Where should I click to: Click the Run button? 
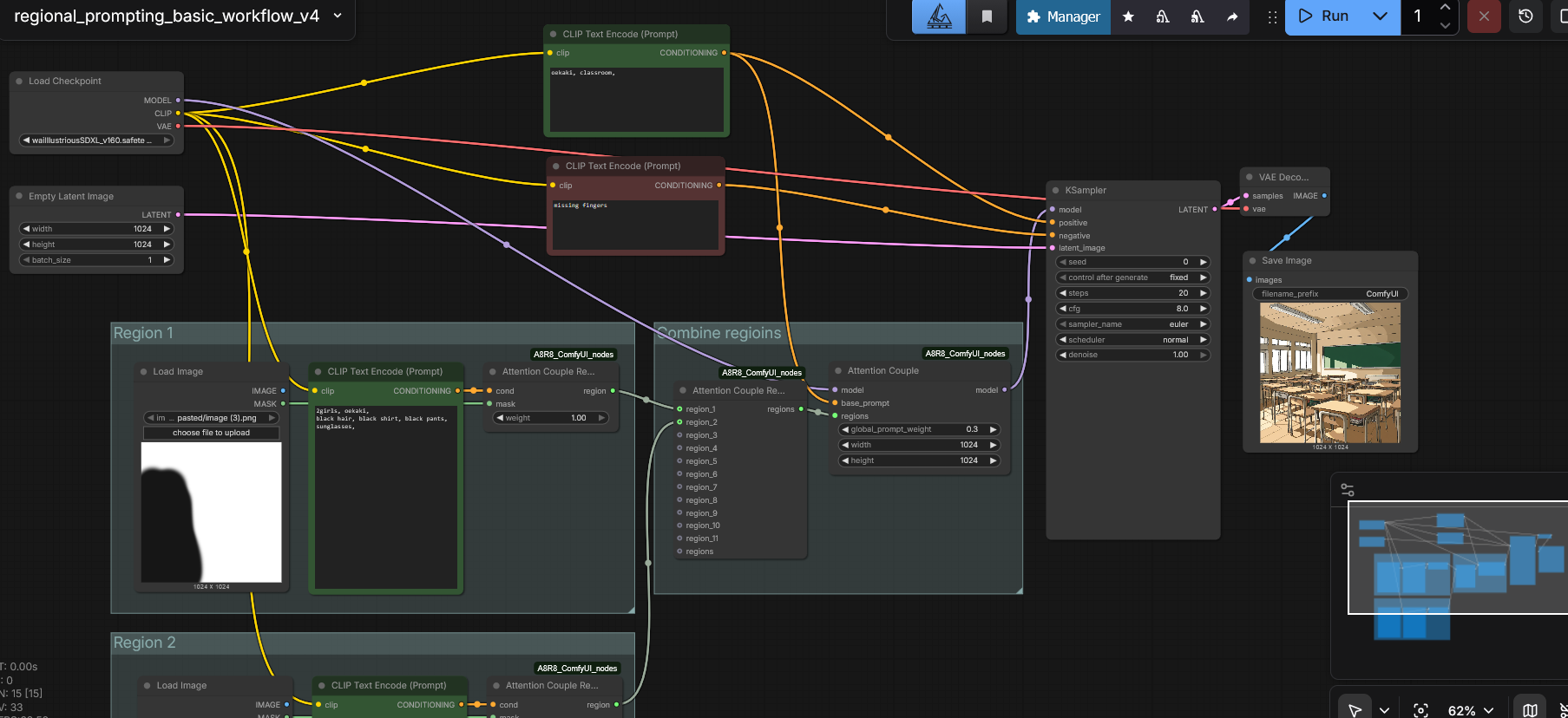(x=1323, y=16)
